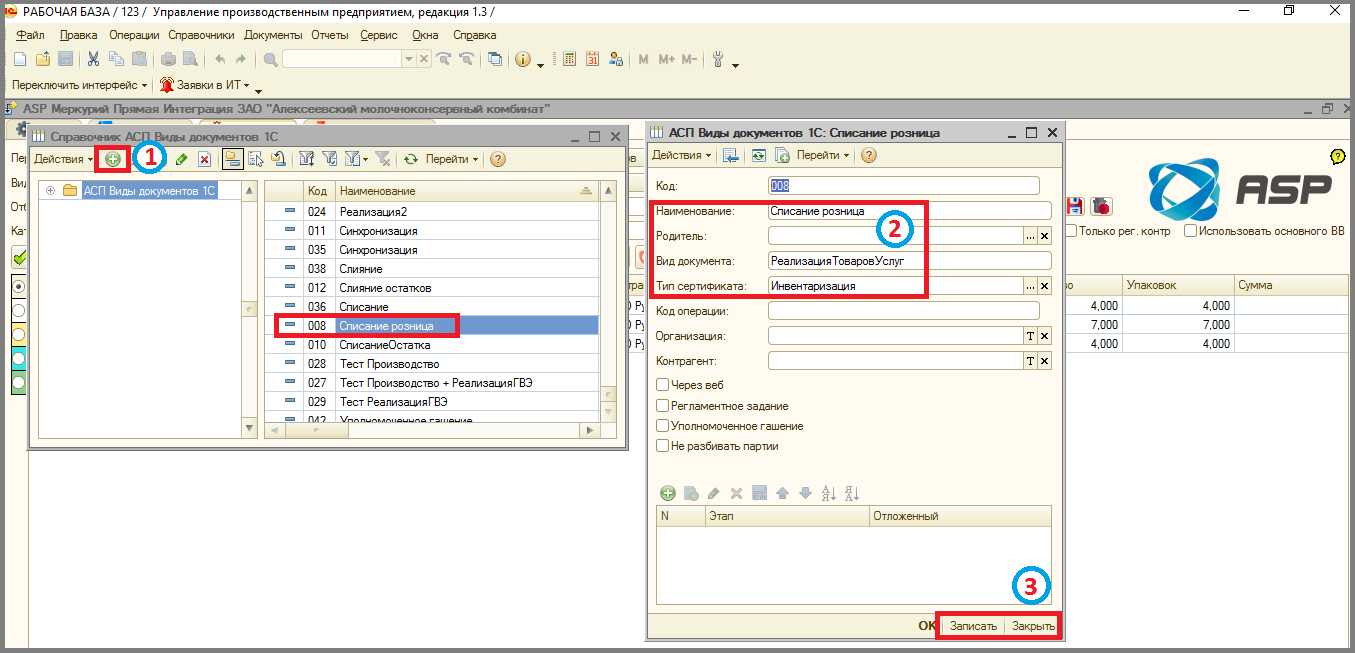The height and width of the screenshot is (653, 1355).
Task: Open the Документы menu
Action: pyautogui.click(x=273, y=35)
